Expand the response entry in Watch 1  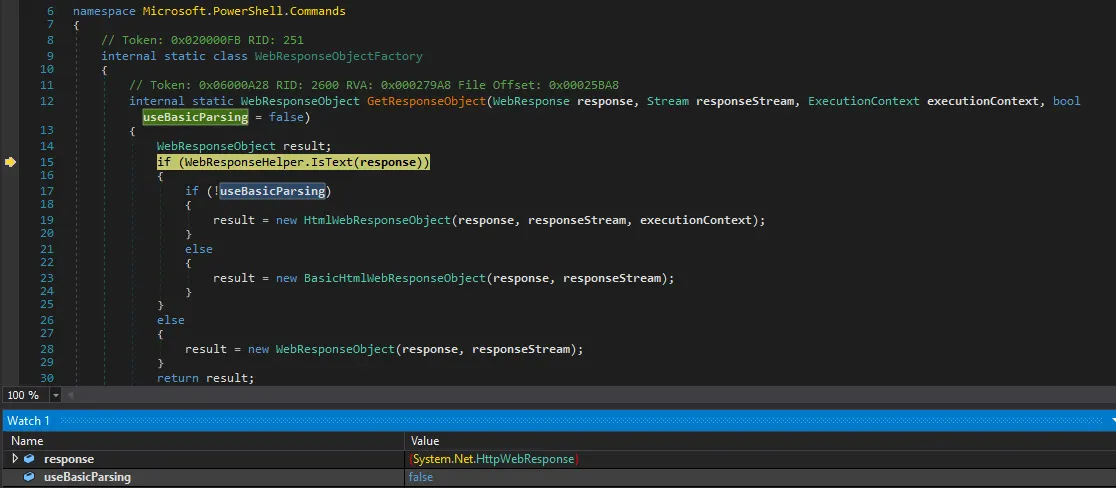pos(16,459)
